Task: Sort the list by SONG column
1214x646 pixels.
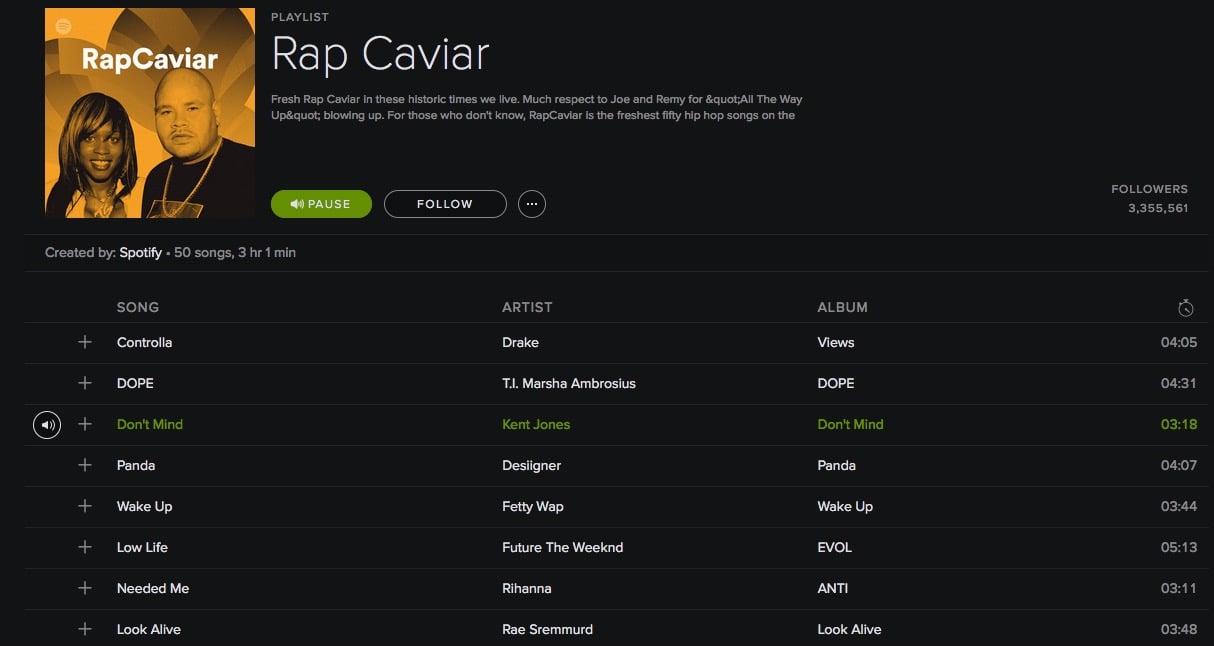Action: click(x=138, y=307)
